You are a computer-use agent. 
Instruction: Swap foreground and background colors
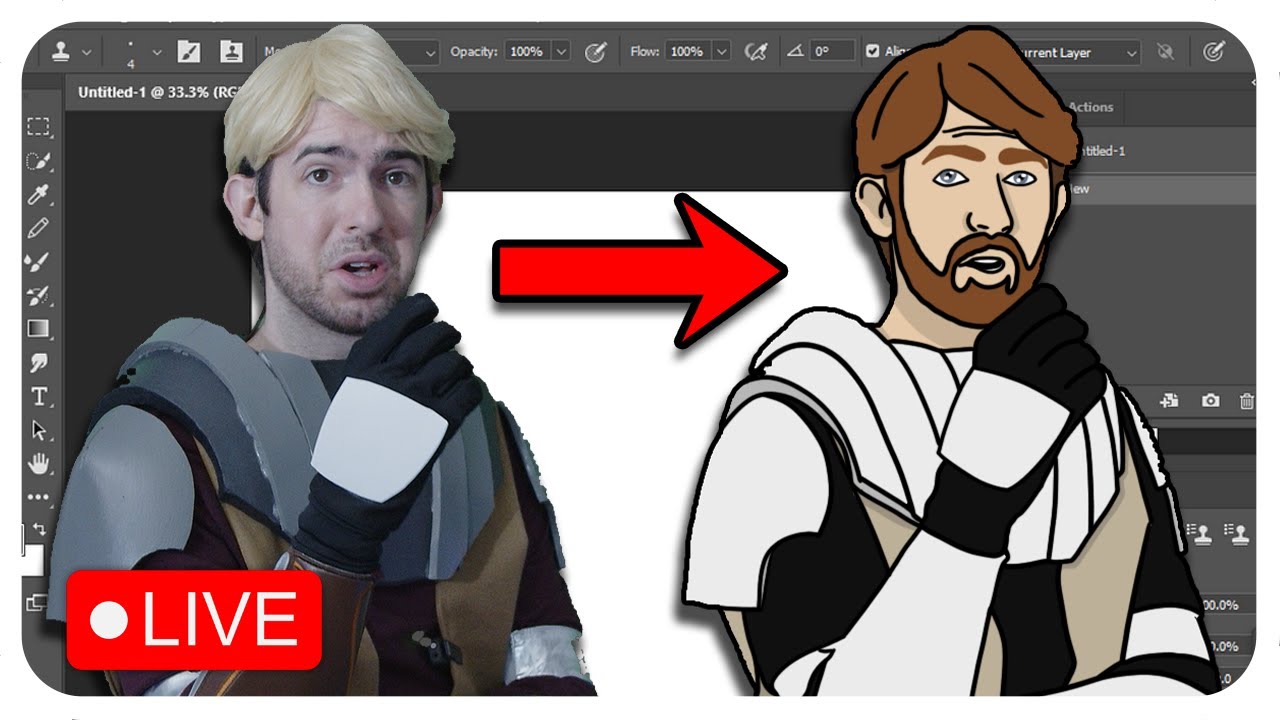pos(40,527)
